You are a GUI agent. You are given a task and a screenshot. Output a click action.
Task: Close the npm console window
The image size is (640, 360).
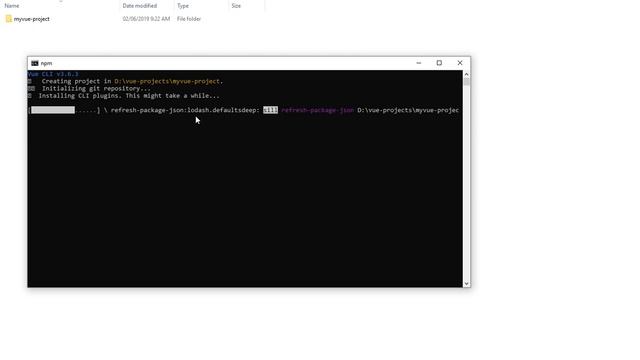tap(460, 63)
